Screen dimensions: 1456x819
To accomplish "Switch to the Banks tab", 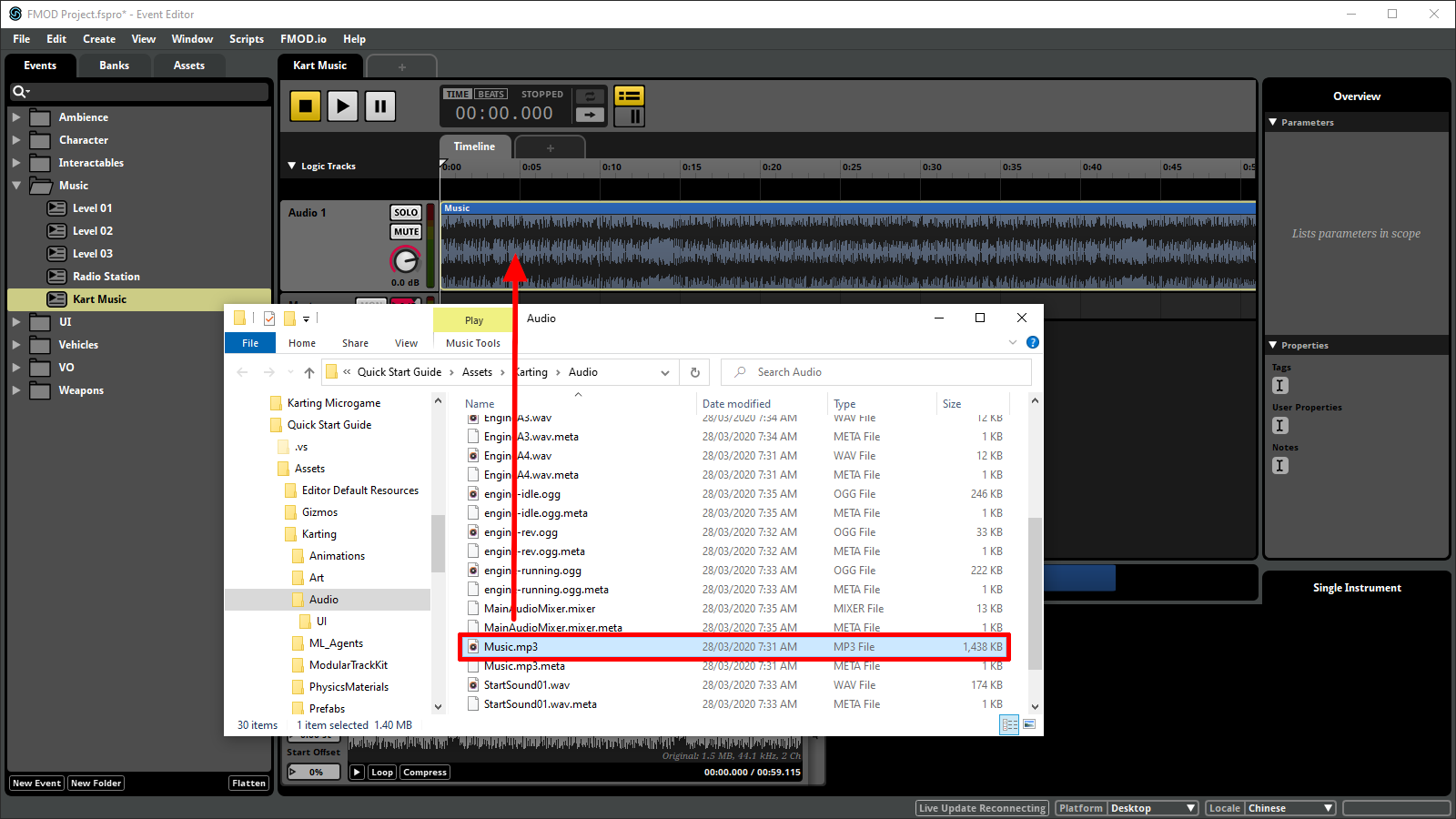I will [x=114, y=65].
